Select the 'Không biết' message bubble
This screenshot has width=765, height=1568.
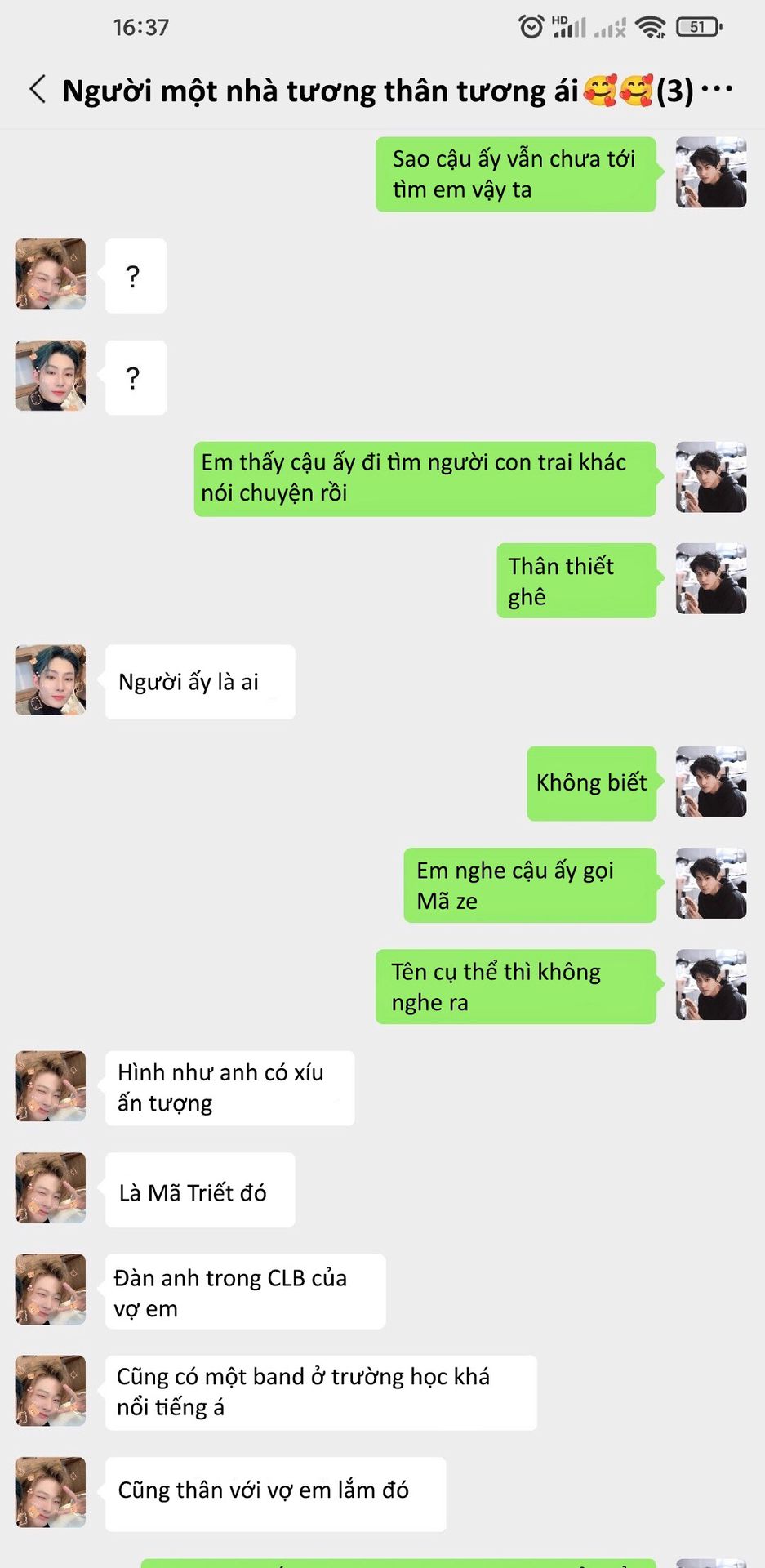tap(592, 783)
